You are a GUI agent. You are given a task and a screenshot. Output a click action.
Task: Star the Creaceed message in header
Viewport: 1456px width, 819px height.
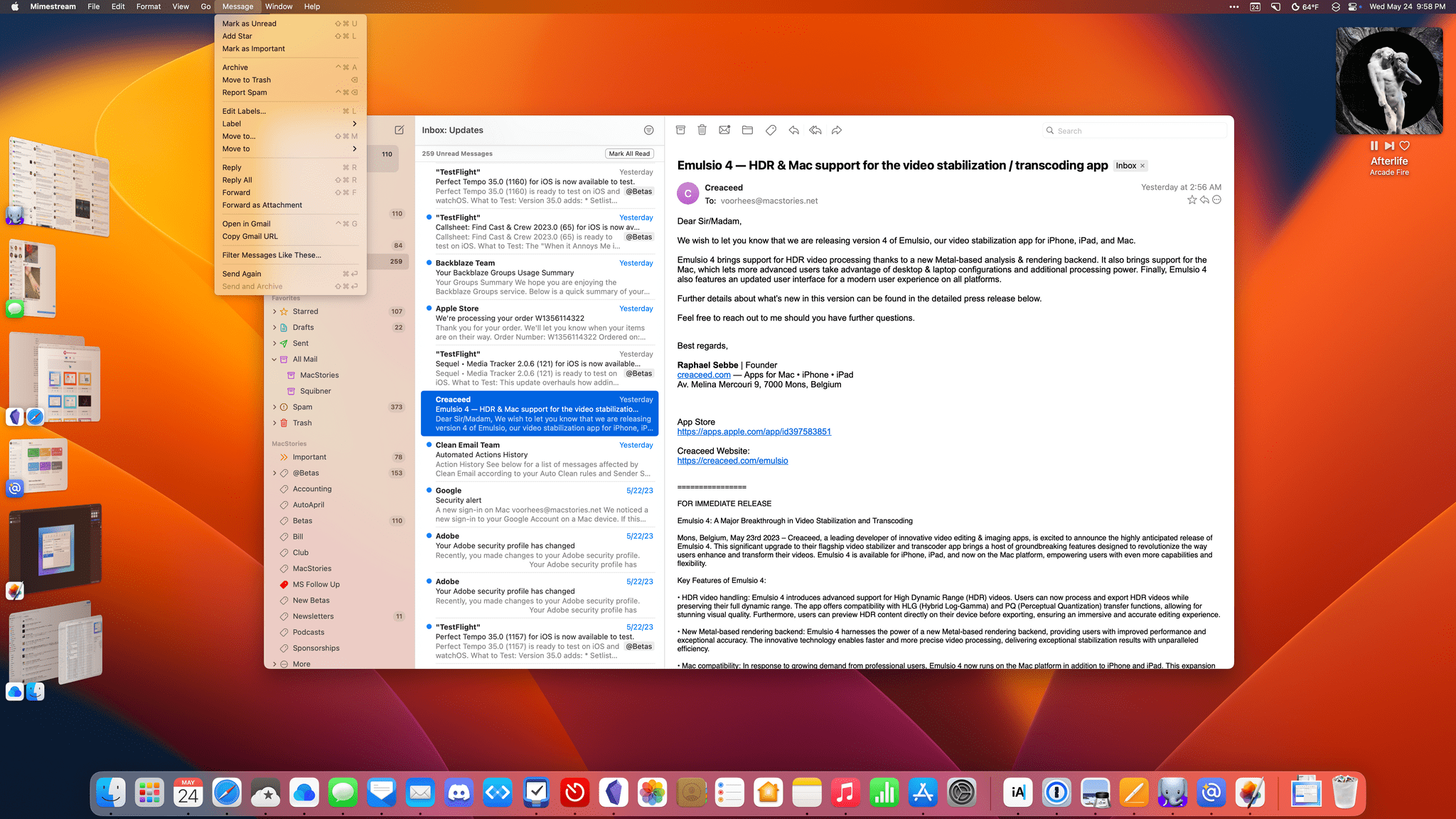pyautogui.click(x=1192, y=200)
